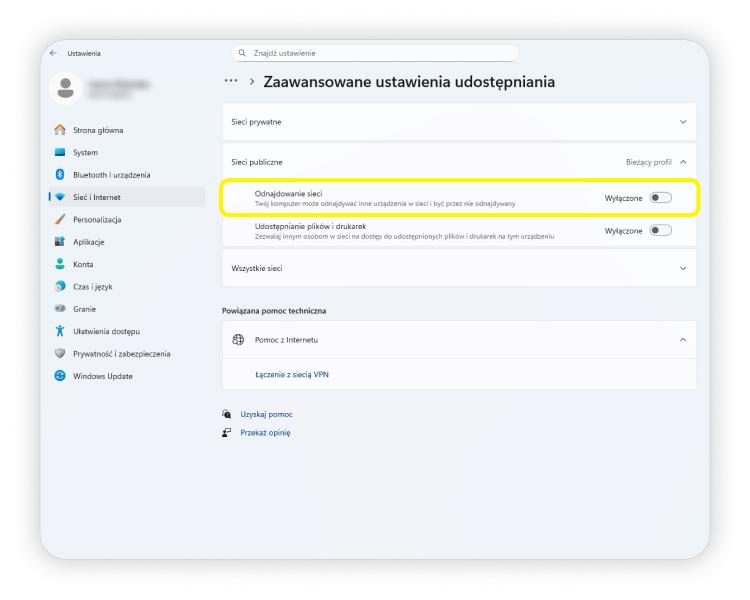Image resolution: width=750 pixels, height=600 pixels.
Task: Click the Przekaż opinię link
Action: pyautogui.click(x=265, y=433)
